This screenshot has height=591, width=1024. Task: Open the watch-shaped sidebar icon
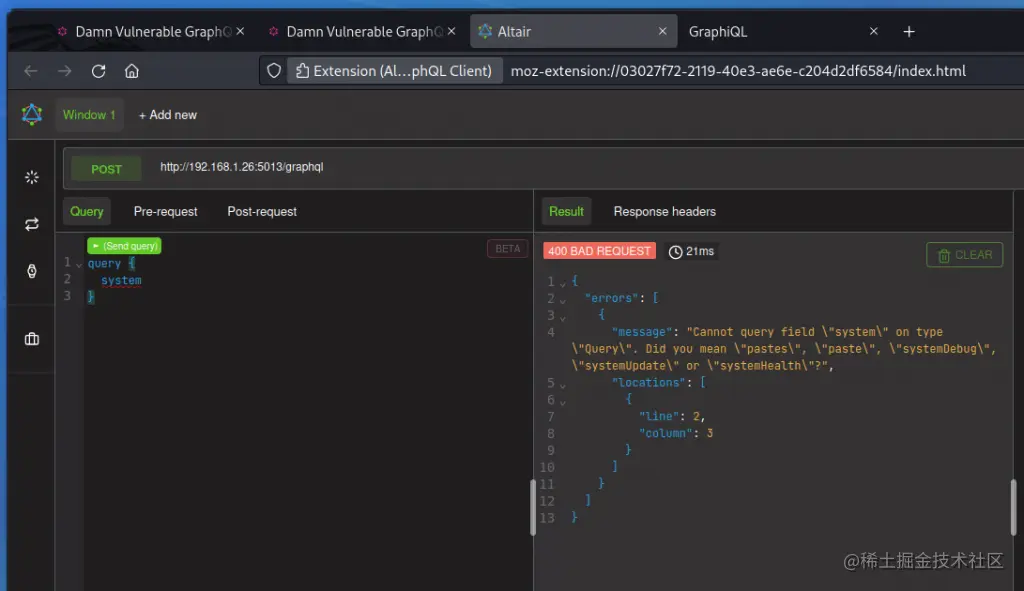[x=31, y=271]
